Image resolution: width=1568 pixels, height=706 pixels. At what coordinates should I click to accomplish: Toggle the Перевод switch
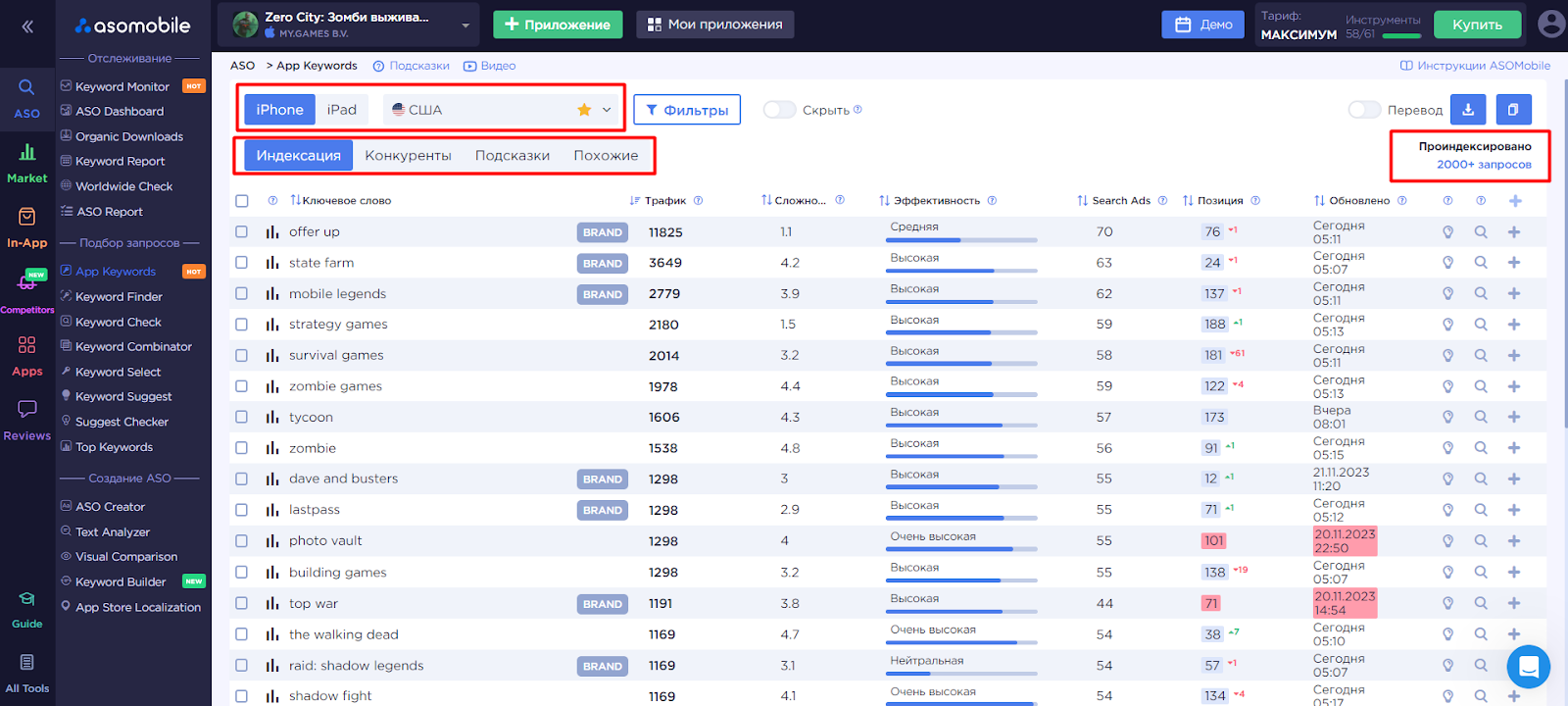tap(1364, 110)
